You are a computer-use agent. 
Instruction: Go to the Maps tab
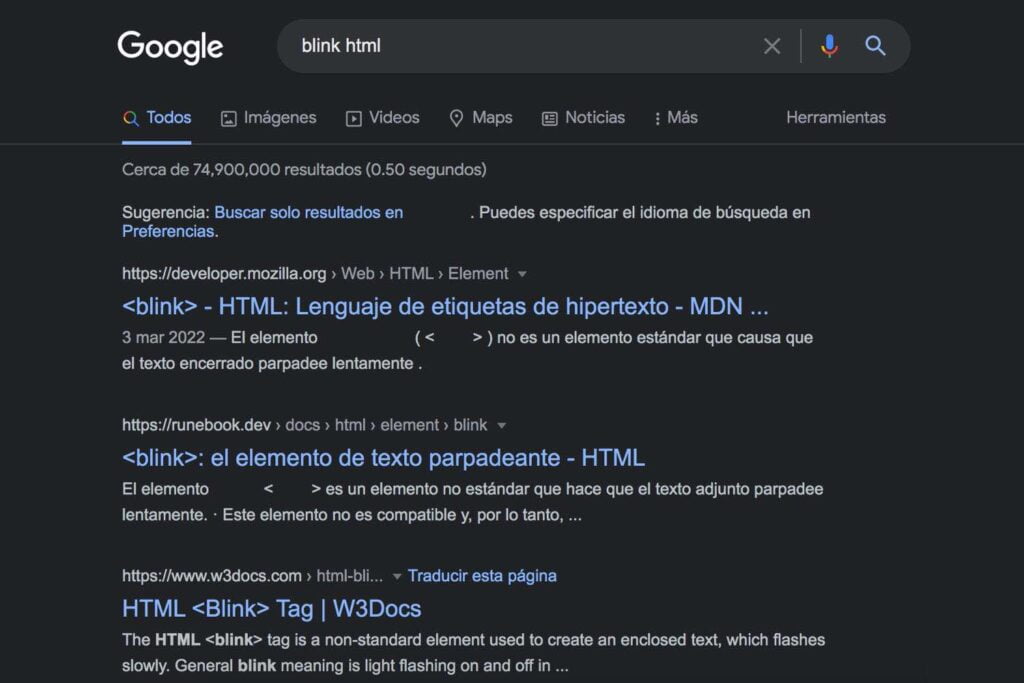tap(481, 118)
